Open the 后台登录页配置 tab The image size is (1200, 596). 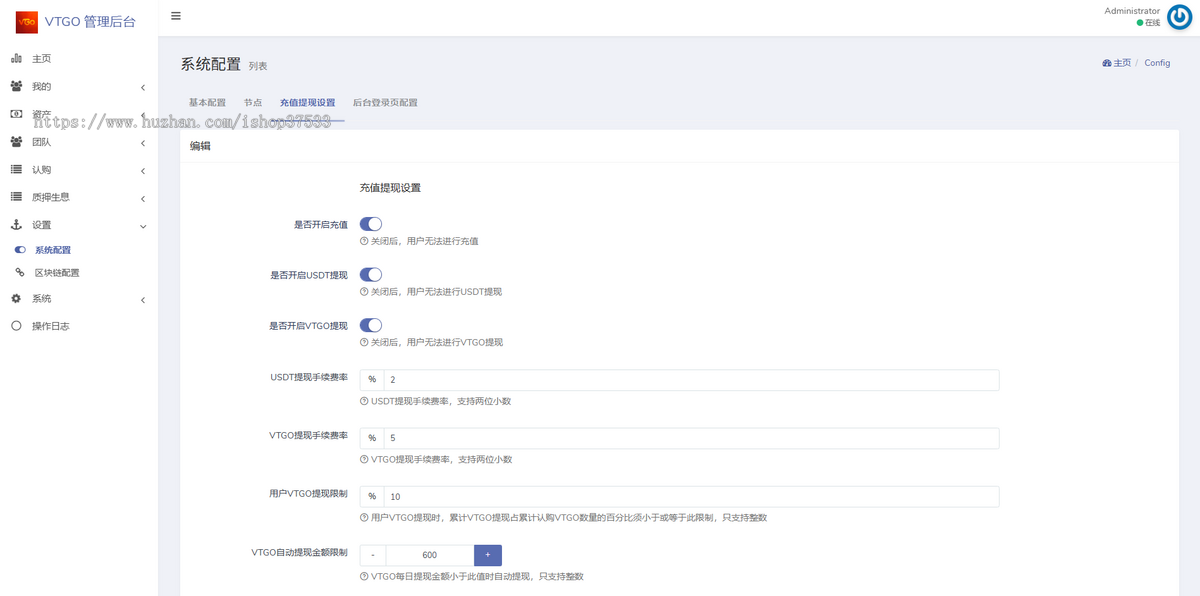(x=386, y=101)
